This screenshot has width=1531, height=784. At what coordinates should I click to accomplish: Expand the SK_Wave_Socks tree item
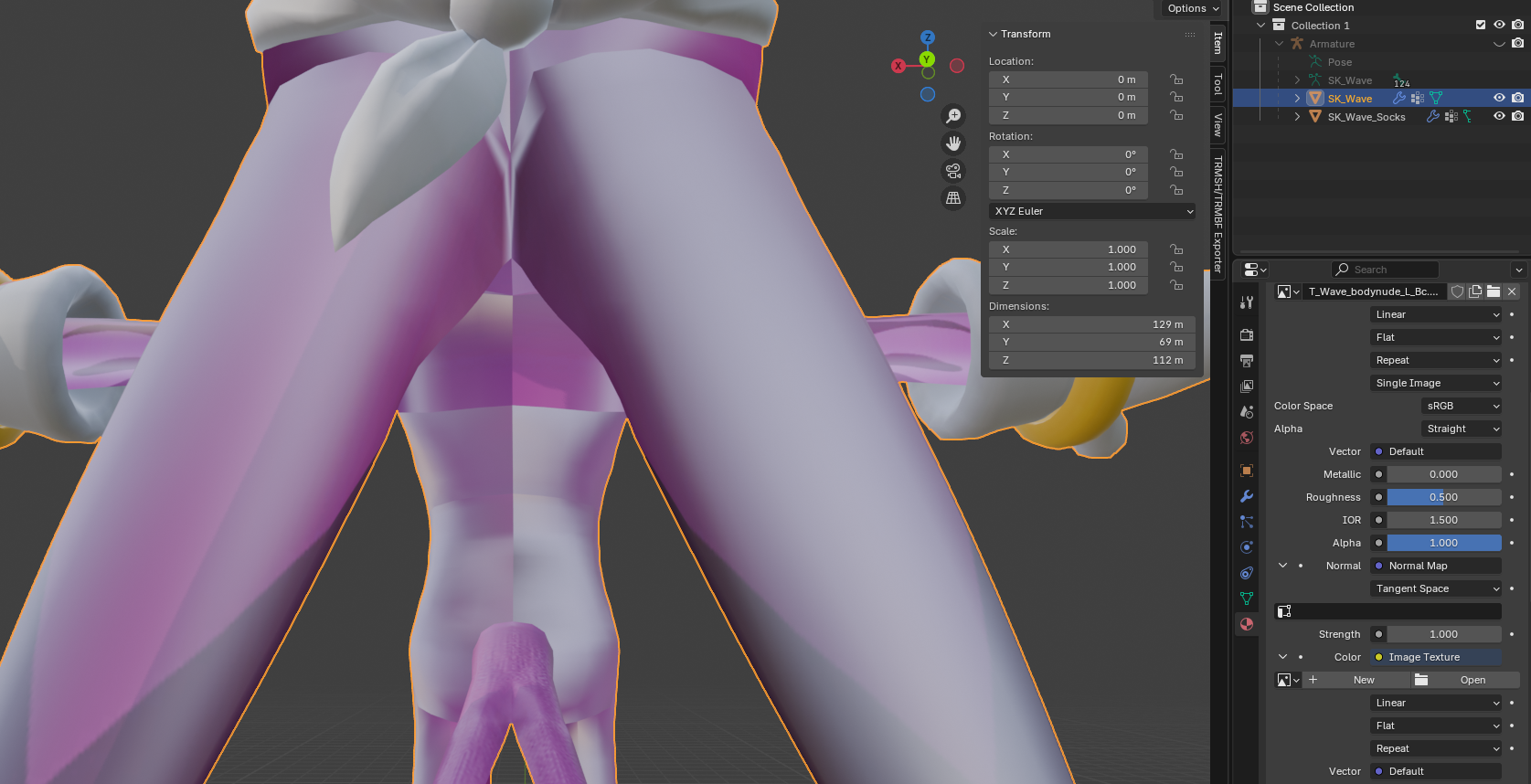(x=1297, y=116)
